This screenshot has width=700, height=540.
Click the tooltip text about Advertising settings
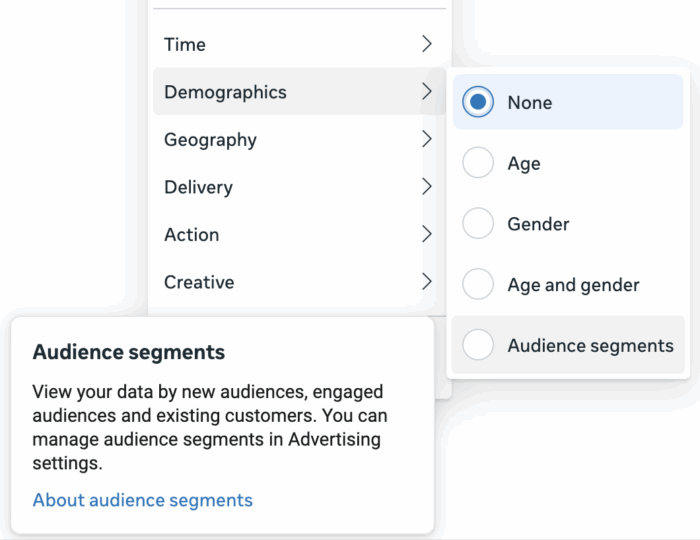tap(210, 427)
